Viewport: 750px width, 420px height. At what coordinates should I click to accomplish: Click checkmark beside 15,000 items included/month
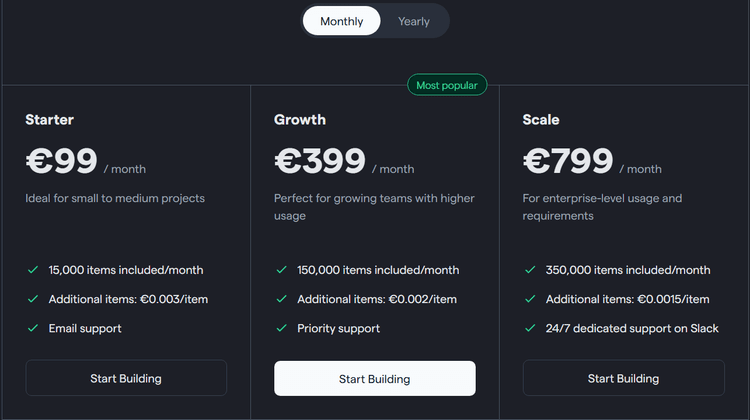click(33, 270)
